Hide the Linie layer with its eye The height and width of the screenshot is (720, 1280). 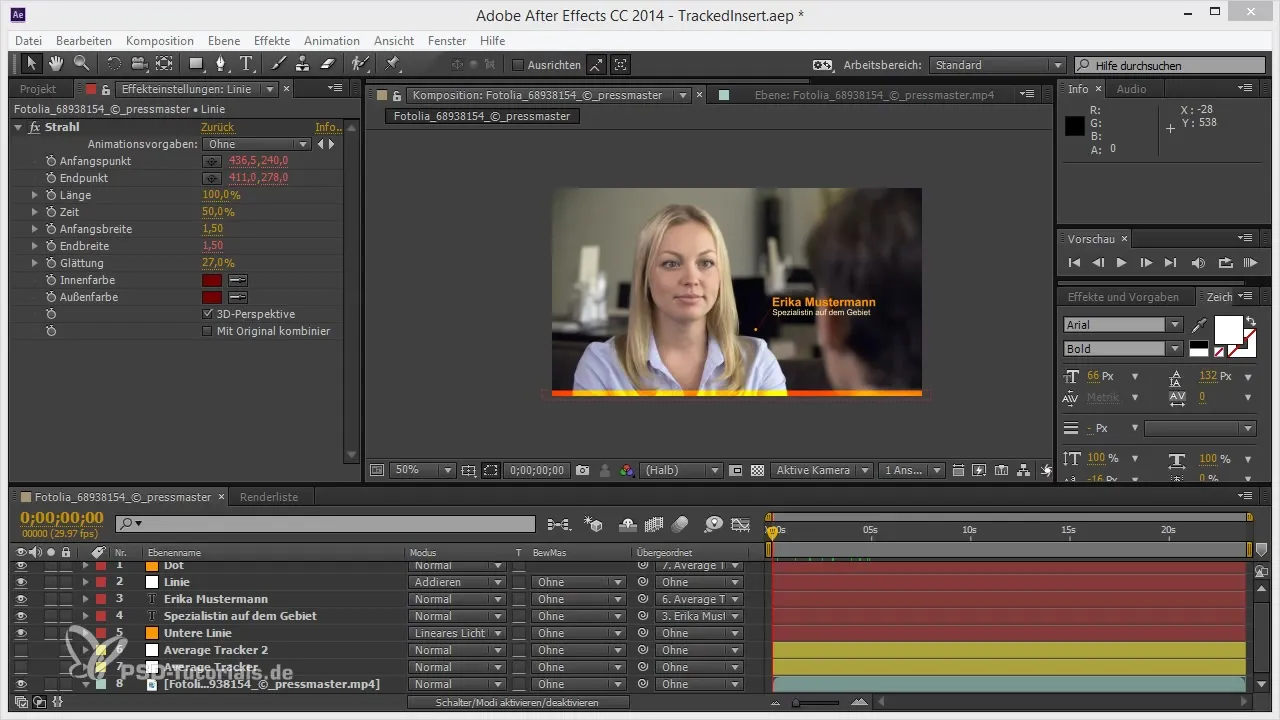[21, 582]
